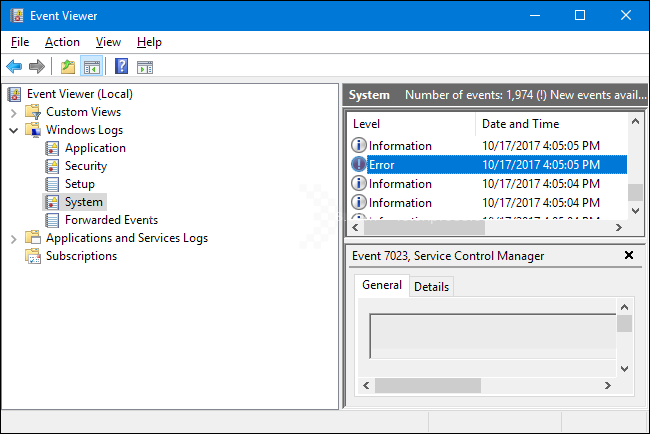The width and height of the screenshot is (650, 434).
Task: Switch to the Details tab
Action: tap(431, 286)
